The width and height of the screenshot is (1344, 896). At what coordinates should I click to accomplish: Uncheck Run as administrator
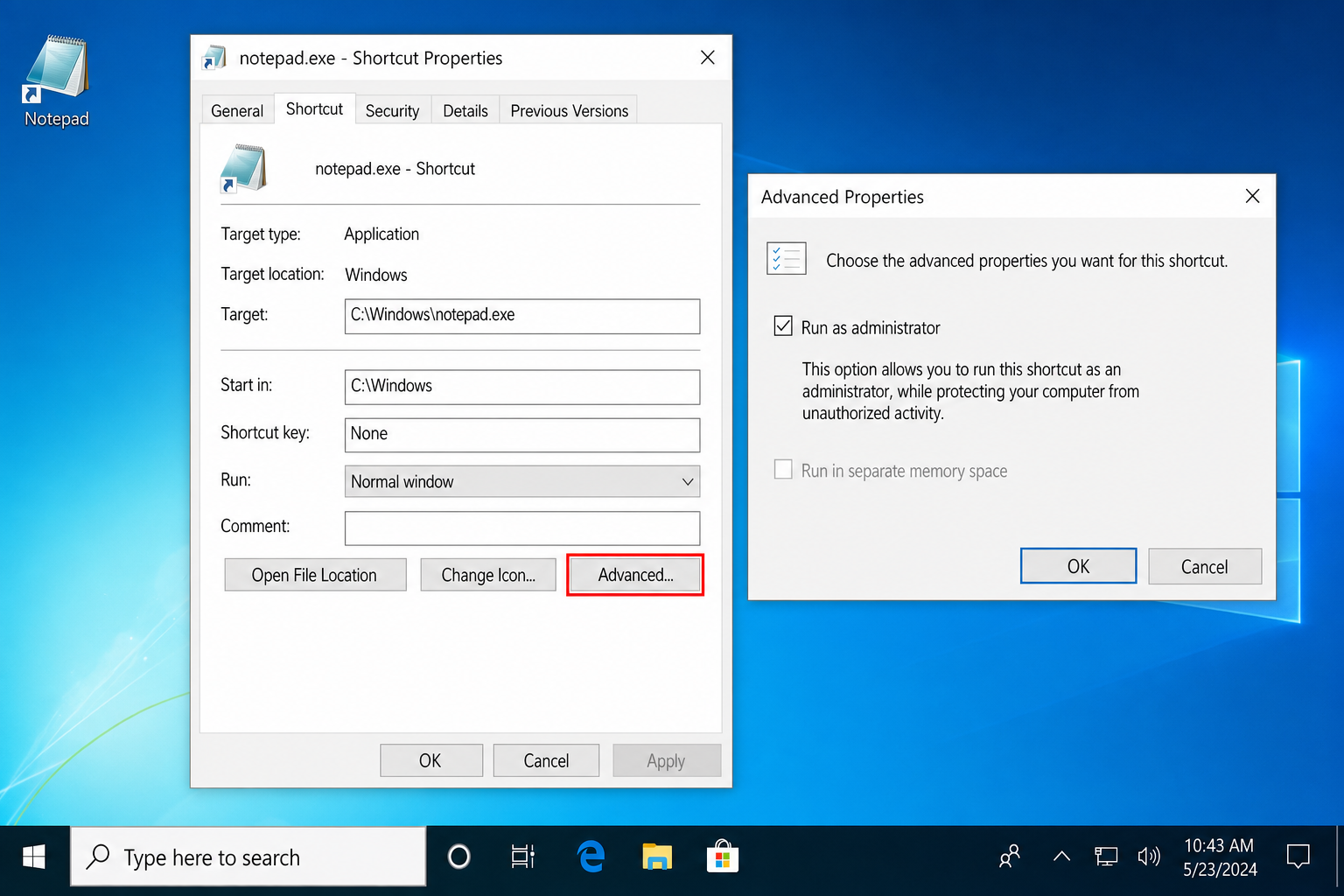coord(783,326)
